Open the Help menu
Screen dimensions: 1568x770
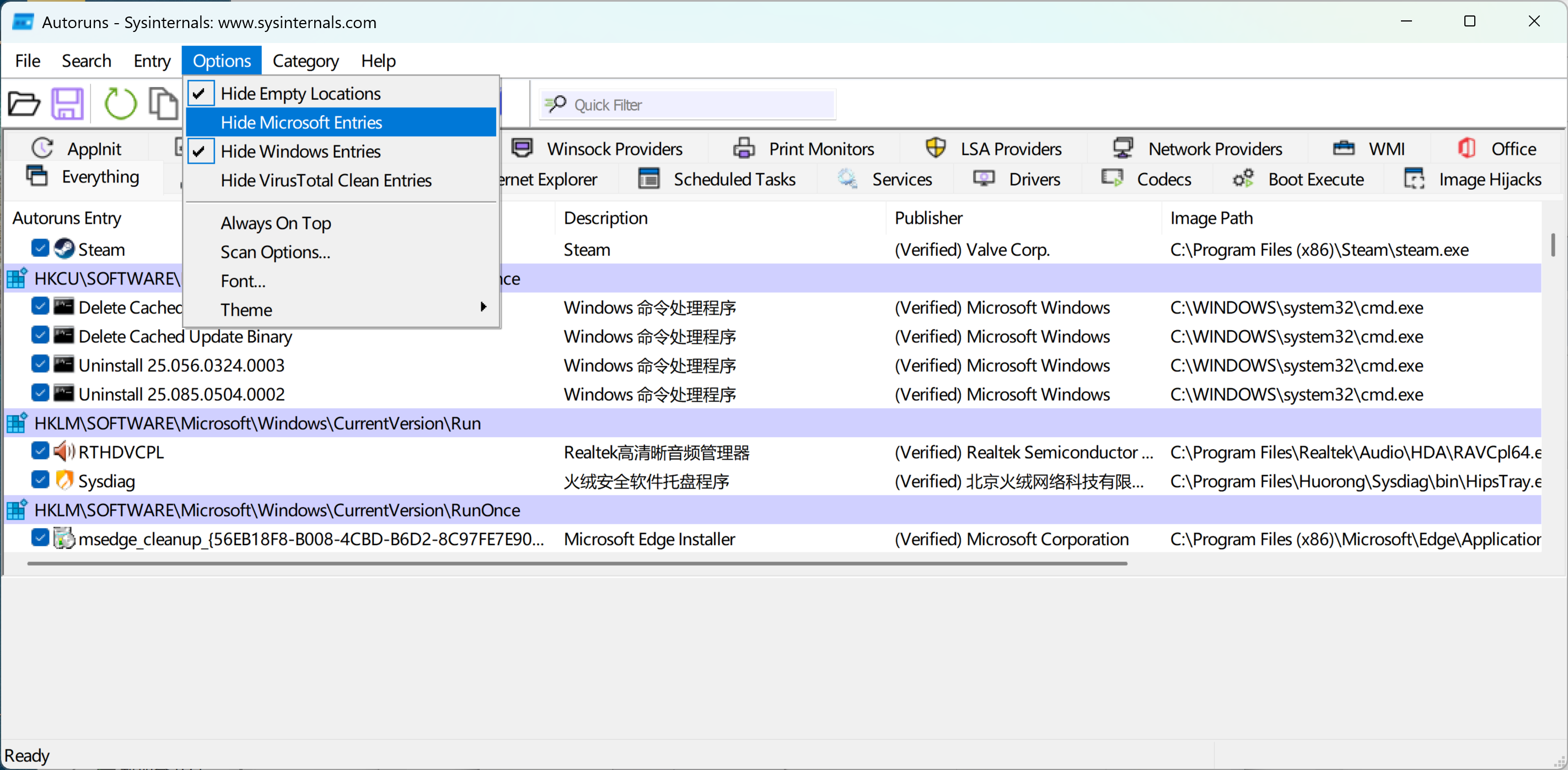coord(378,60)
